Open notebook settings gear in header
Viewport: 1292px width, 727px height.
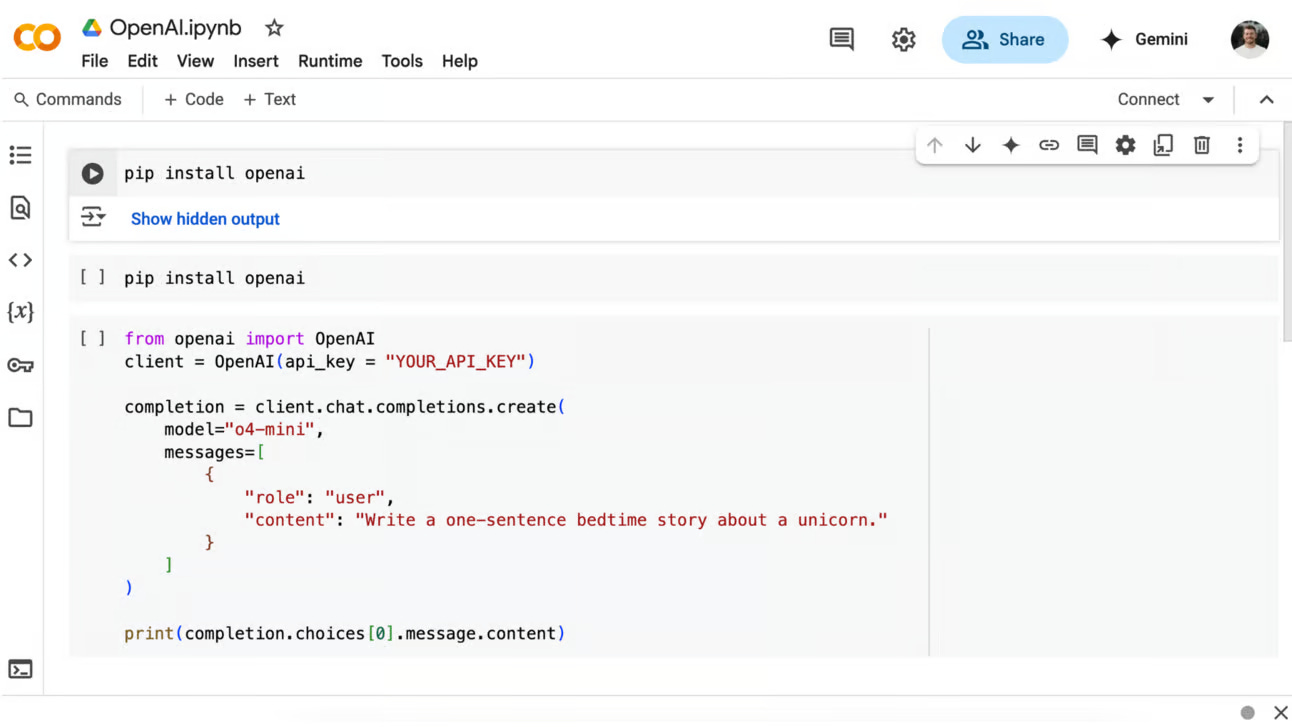(904, 39)
